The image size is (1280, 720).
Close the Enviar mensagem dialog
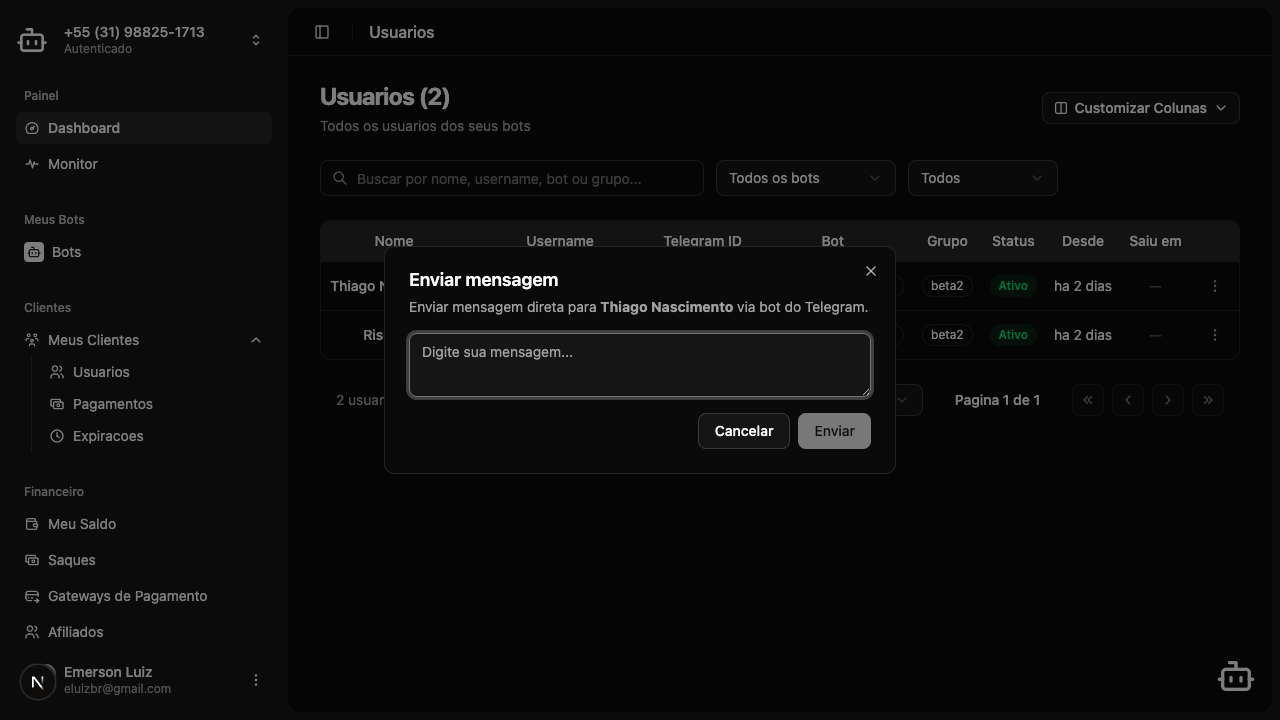click(871, 271)
